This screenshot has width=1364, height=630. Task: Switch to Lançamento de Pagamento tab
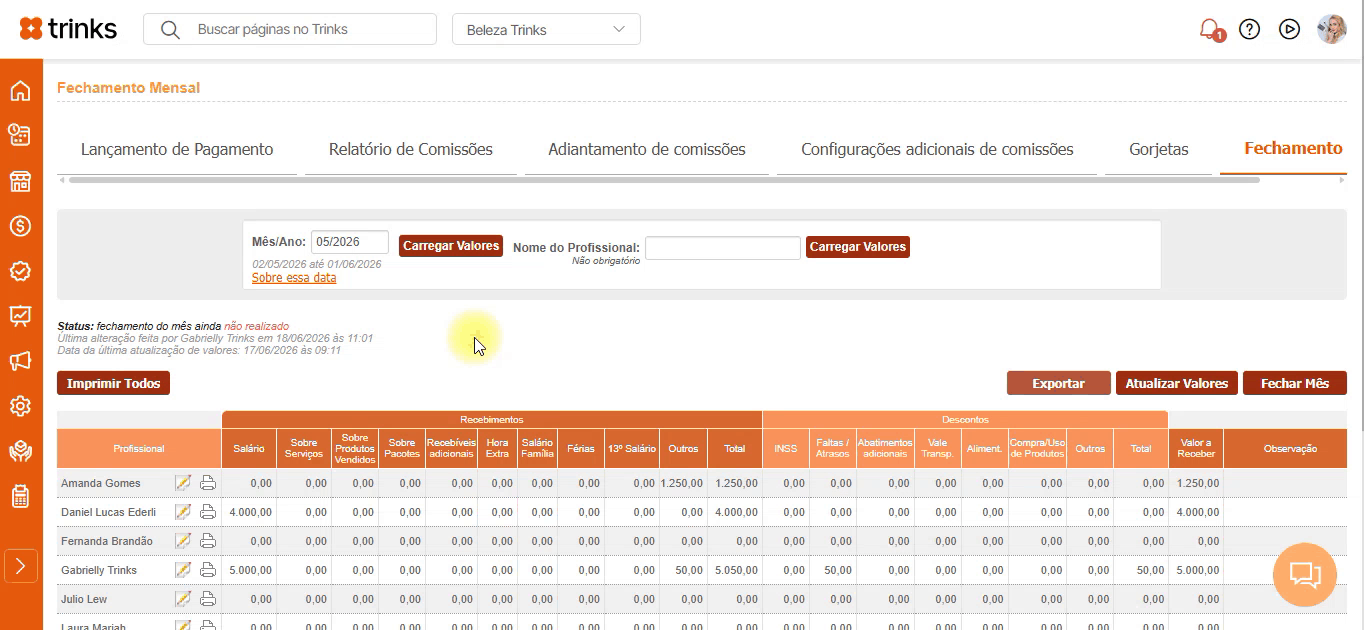tap(177, 149)
